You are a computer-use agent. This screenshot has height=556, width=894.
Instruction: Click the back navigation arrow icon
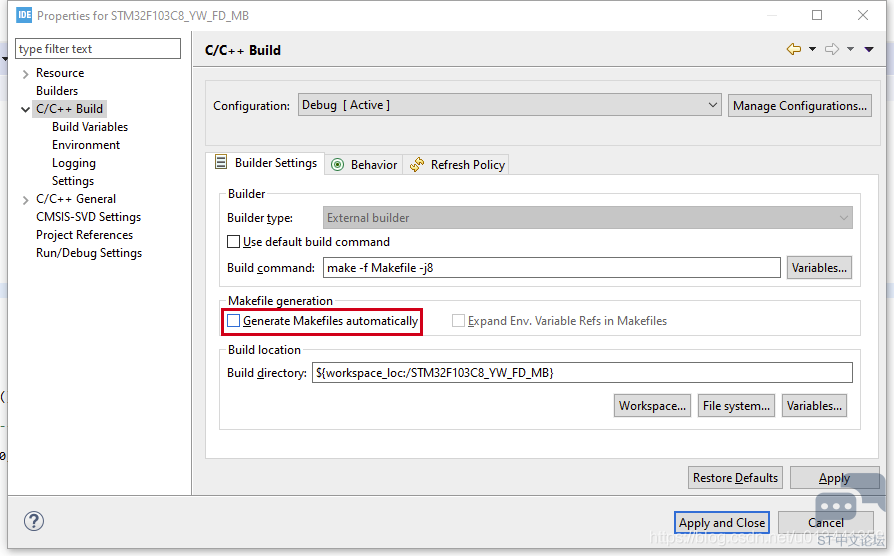pos(794,49)
